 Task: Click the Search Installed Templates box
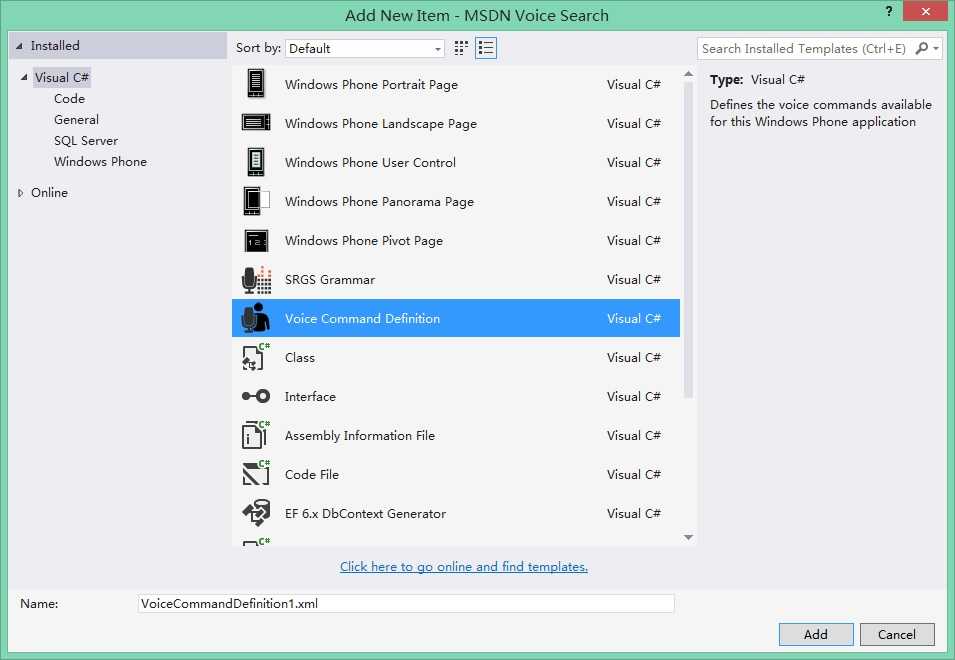(804, 48)
